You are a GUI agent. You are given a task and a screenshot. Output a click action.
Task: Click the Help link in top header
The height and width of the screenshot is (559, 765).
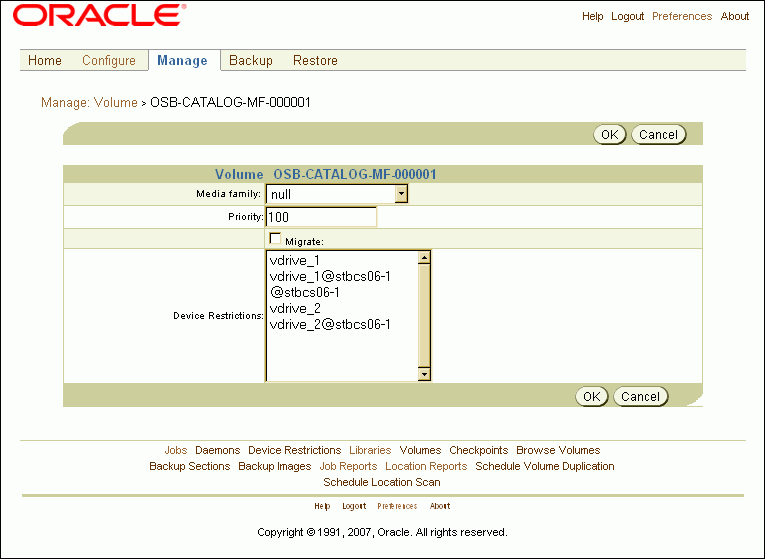point(593,17)
